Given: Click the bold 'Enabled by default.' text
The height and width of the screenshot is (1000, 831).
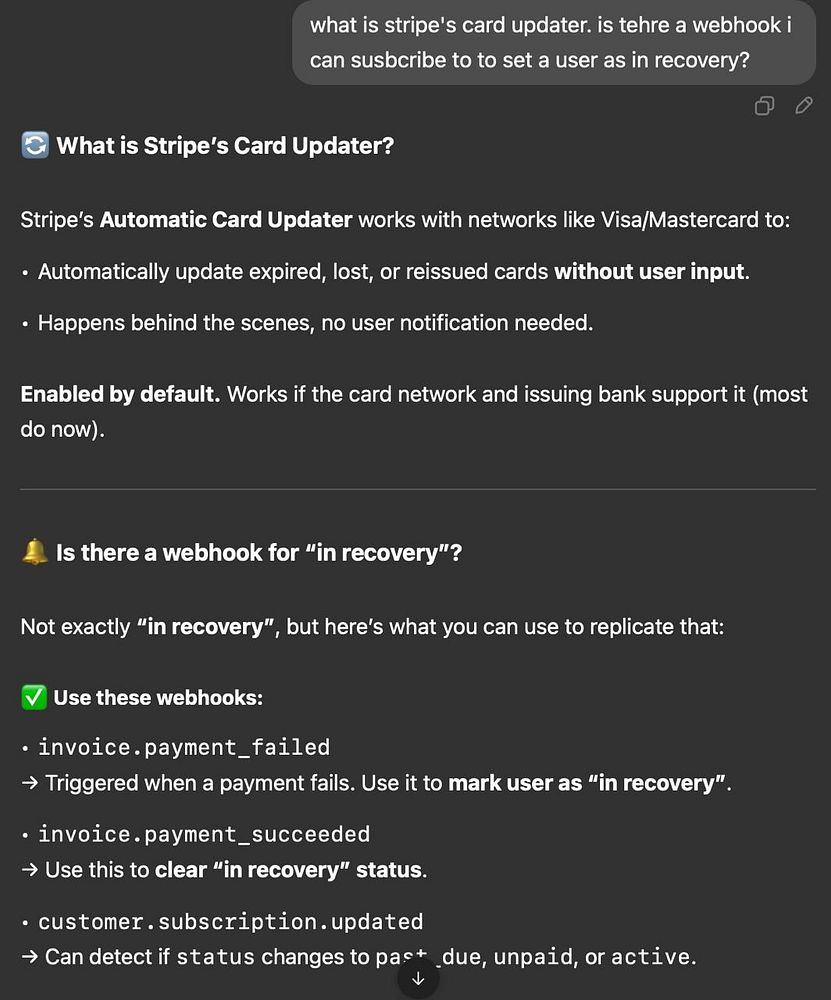Looking at the screenshot, I should click(x=120, y=394).
